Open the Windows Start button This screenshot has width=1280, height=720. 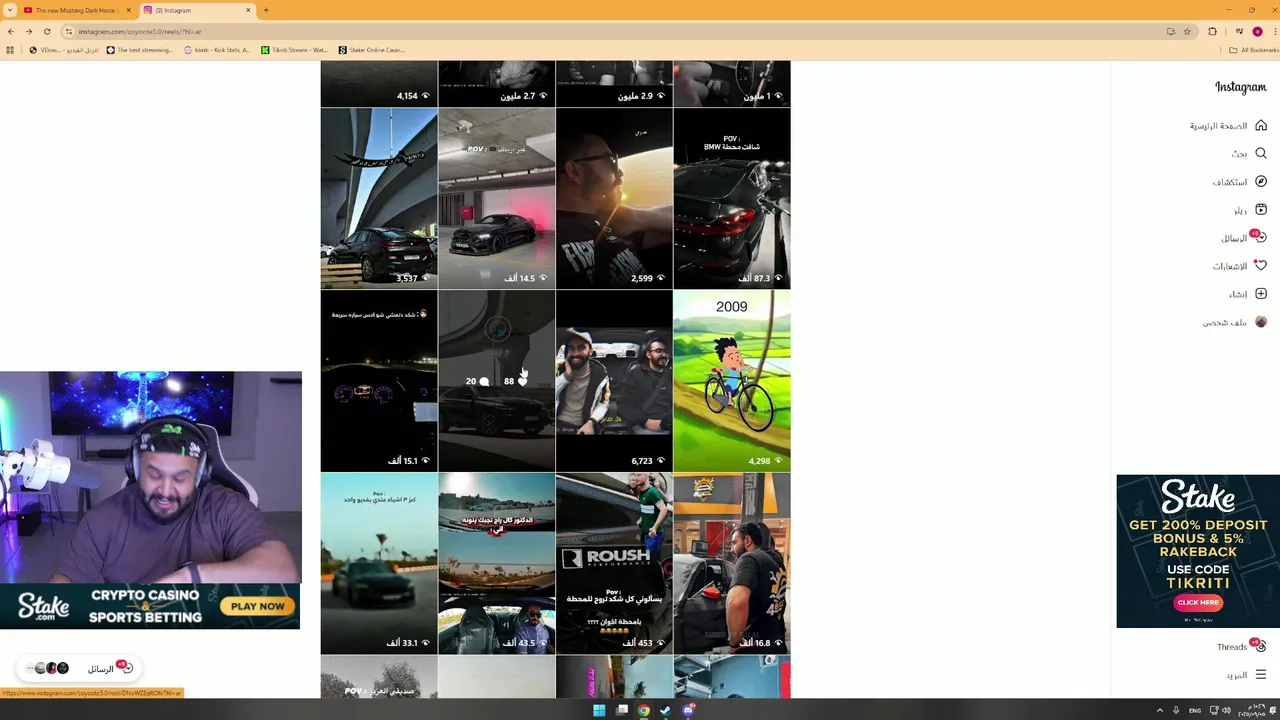599,710
